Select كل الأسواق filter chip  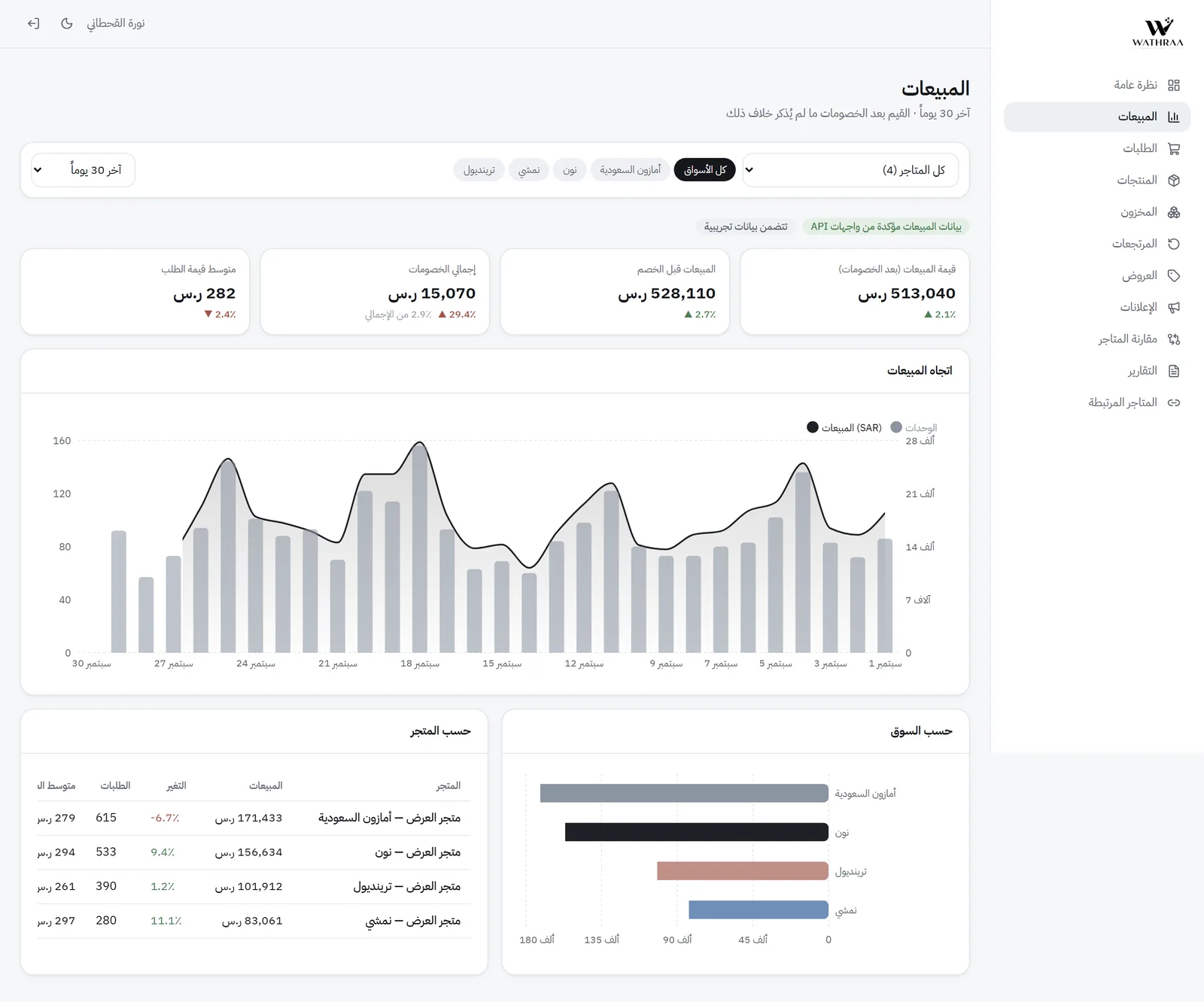click(704, 170)
